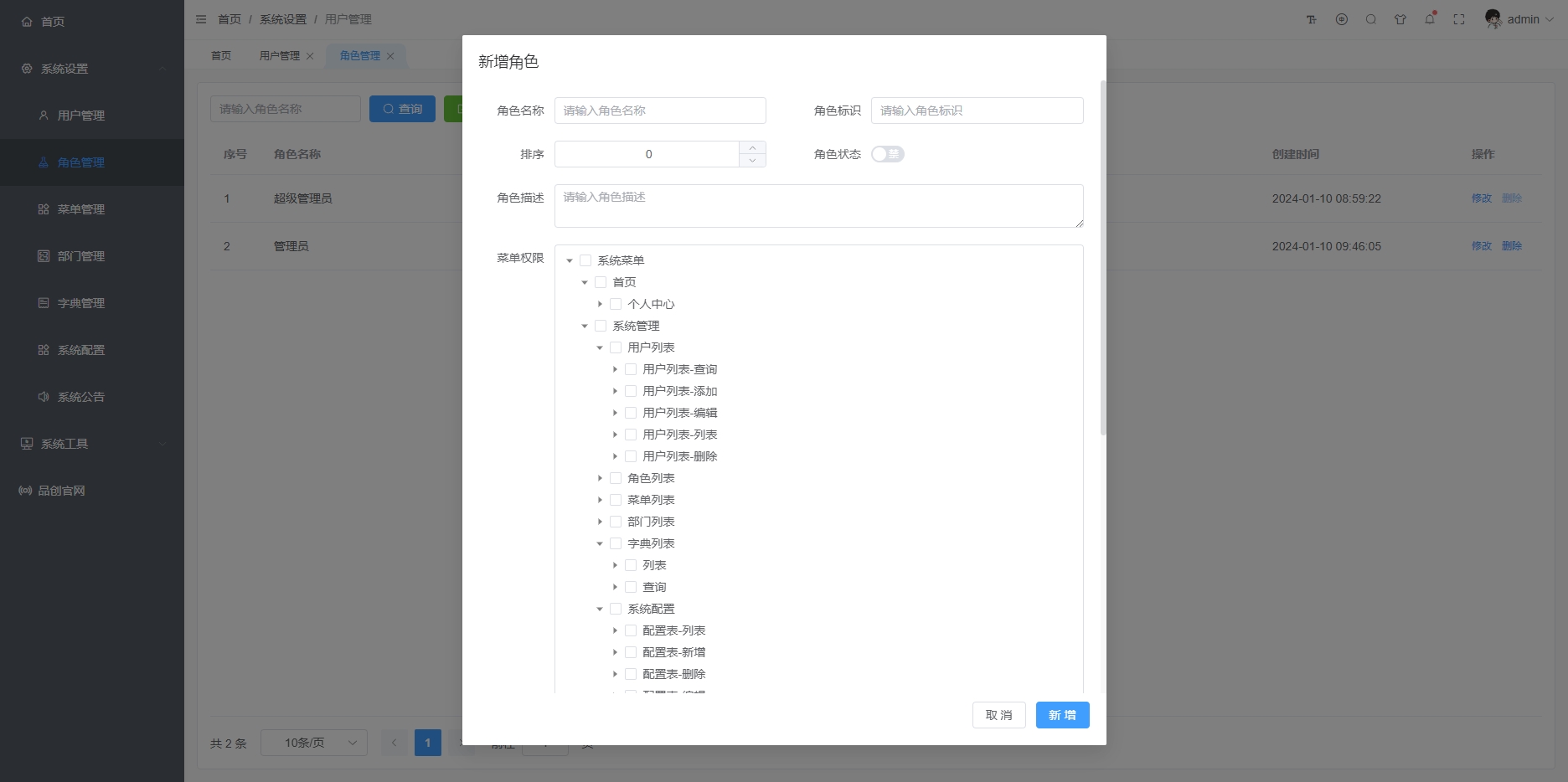Screen dimensions: 1568x782
Task: Check the 系统管理 checkbox
Action: click(601, 326)
